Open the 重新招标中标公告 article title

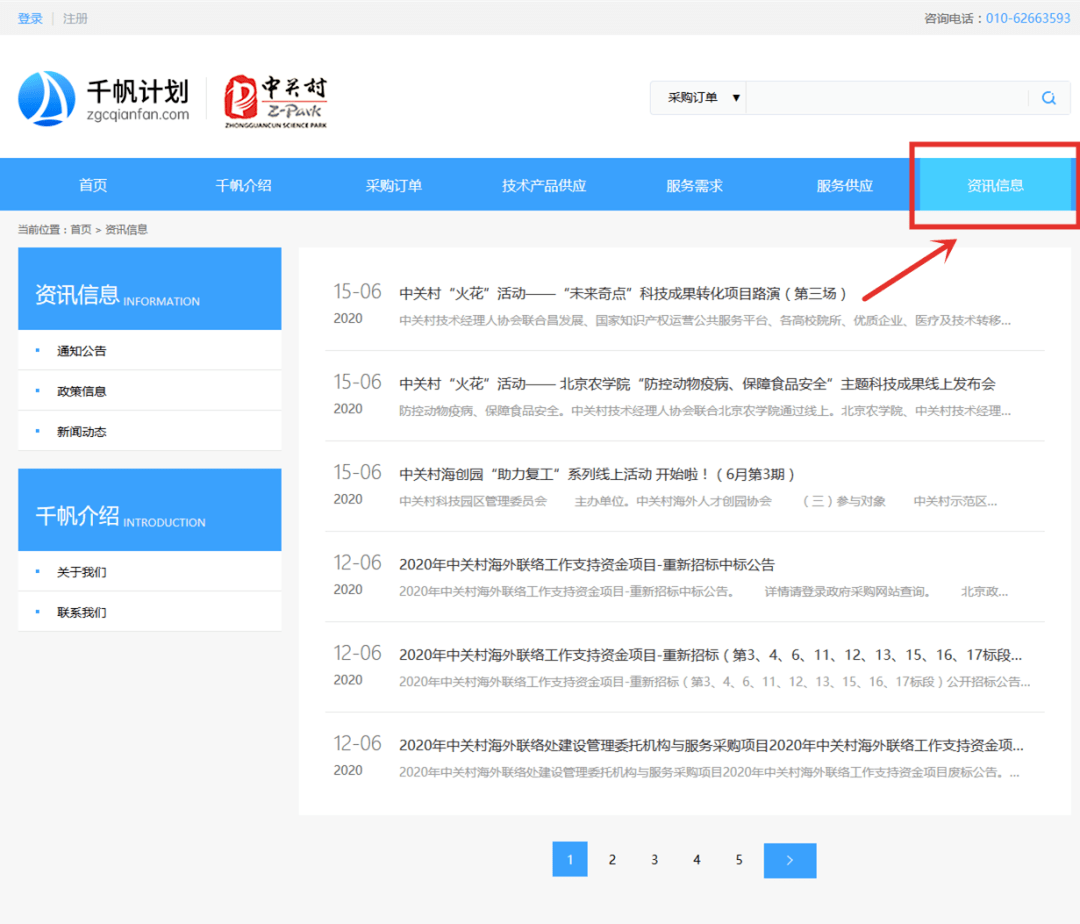tap(587, 565)
